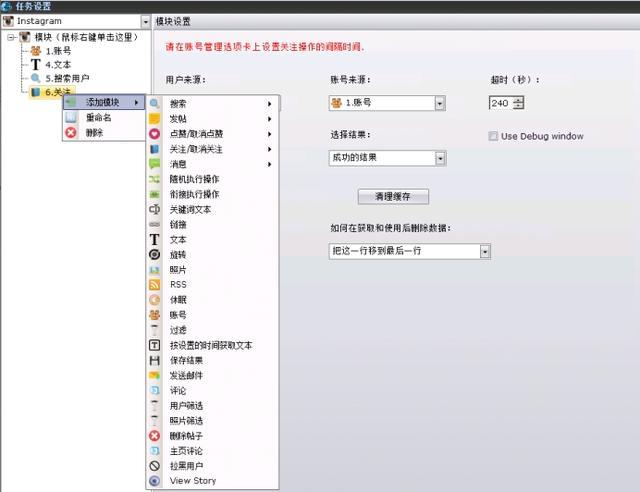Expand the 消息 submenu arrow
This screenshot has height=492, width=640.
coord(269,164)
